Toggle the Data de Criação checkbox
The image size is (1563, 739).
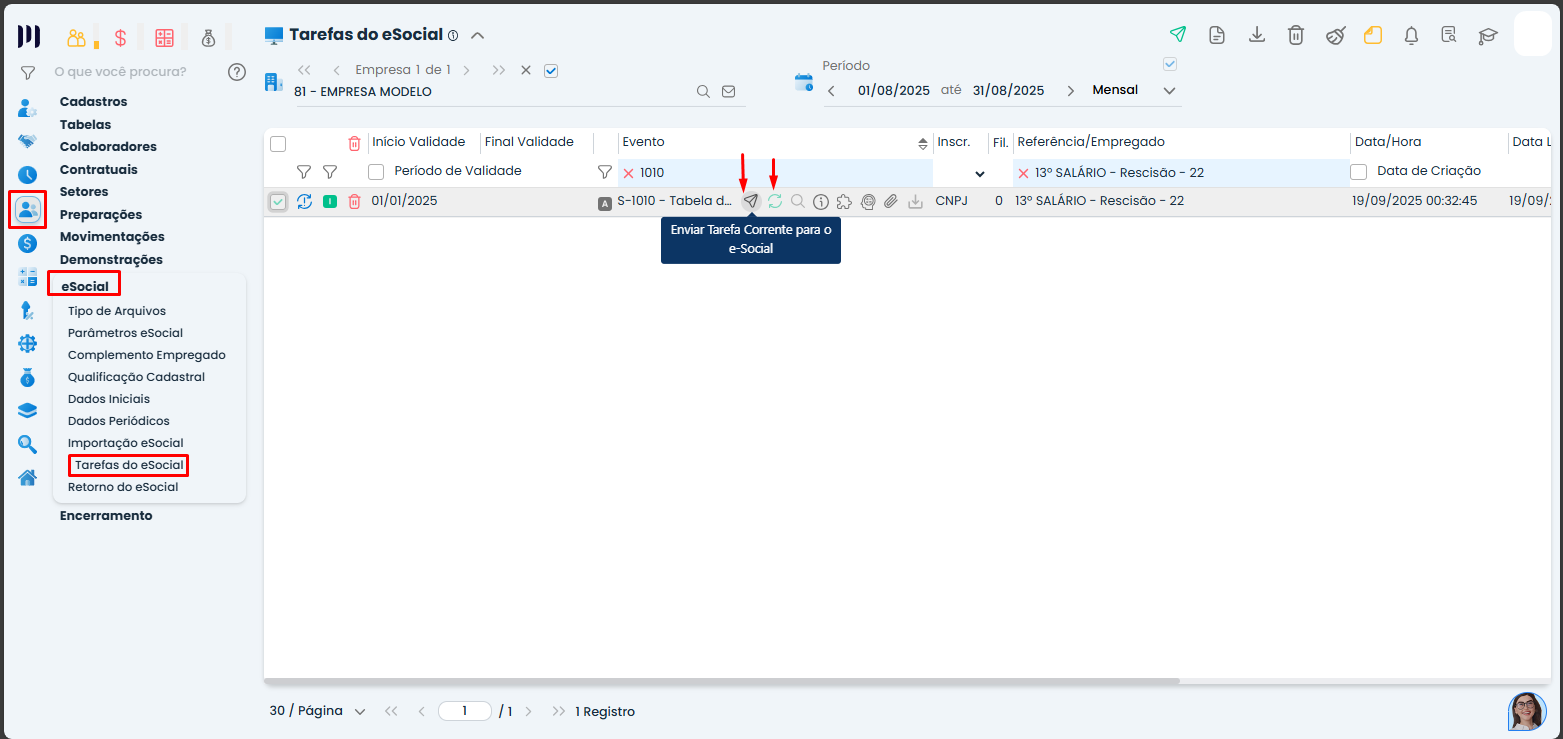click(1359, 172)
